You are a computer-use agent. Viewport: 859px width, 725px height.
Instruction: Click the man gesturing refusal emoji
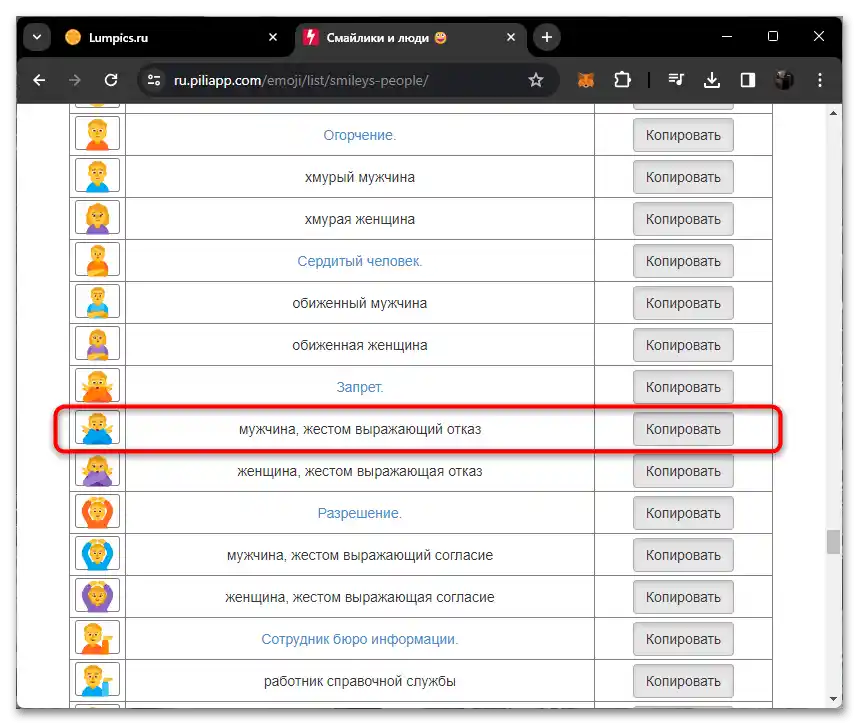click(98, 429)
